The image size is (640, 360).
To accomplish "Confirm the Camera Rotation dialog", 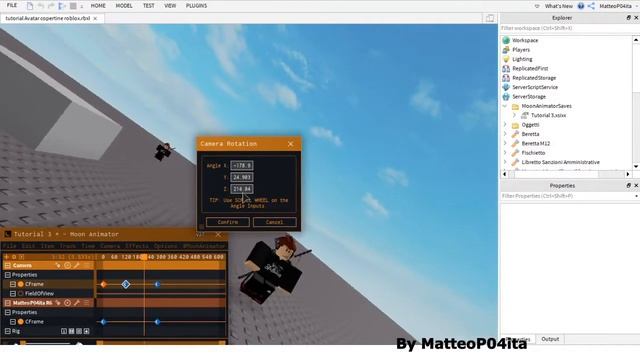I will 228,222.
